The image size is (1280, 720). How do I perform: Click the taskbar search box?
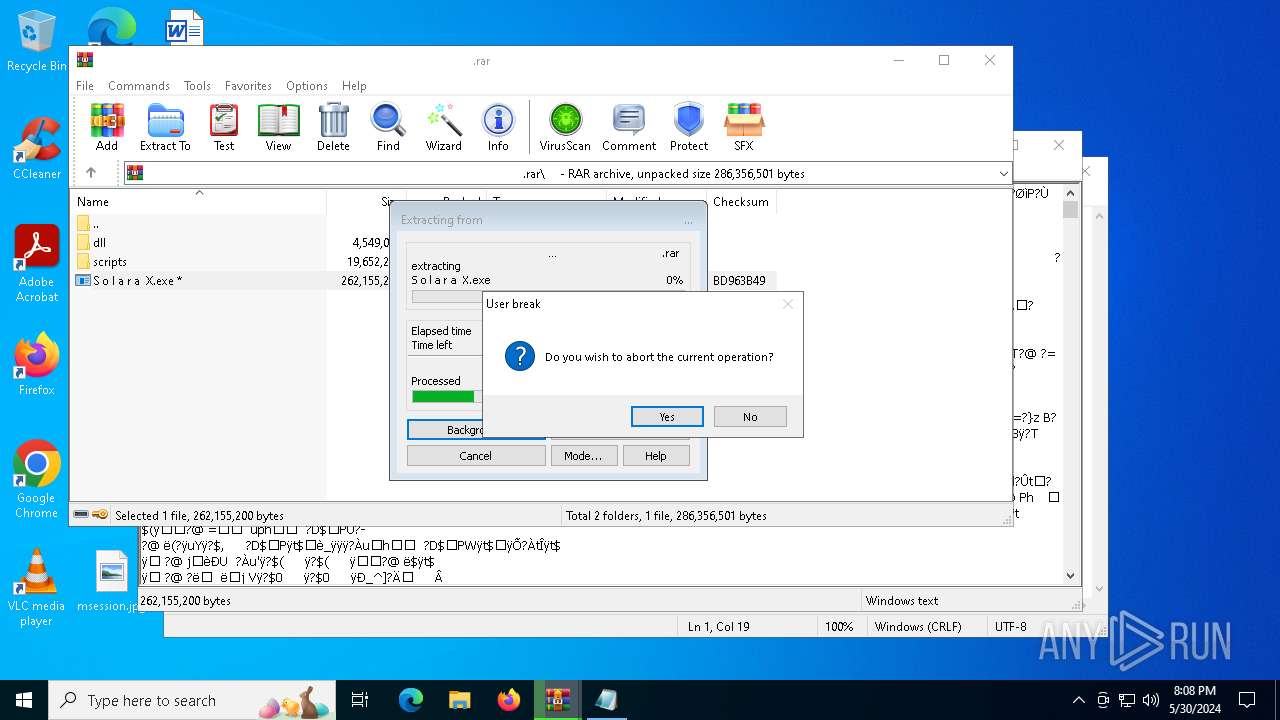point(194,700)
